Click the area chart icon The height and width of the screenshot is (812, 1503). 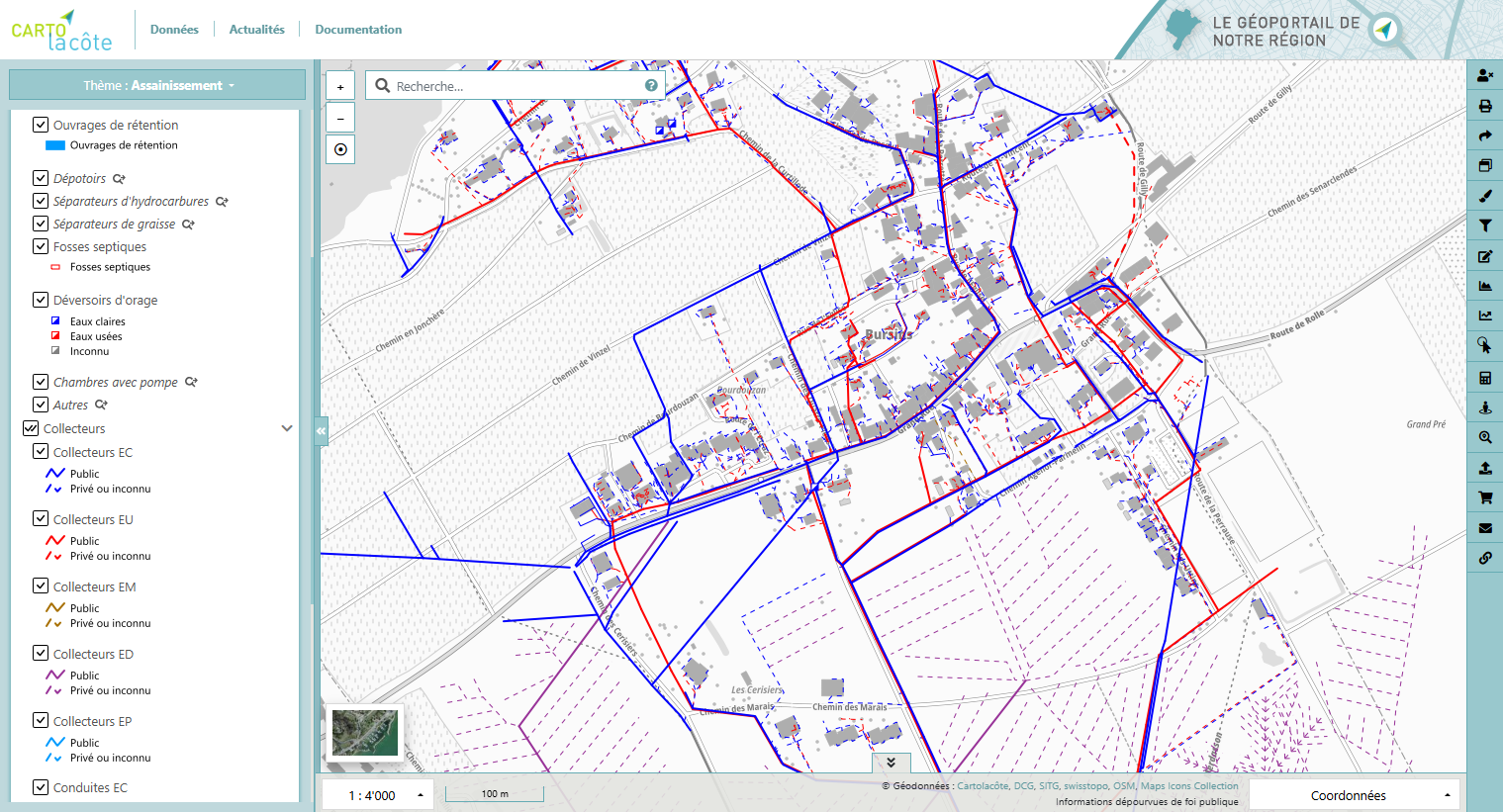pos(1485,287)
